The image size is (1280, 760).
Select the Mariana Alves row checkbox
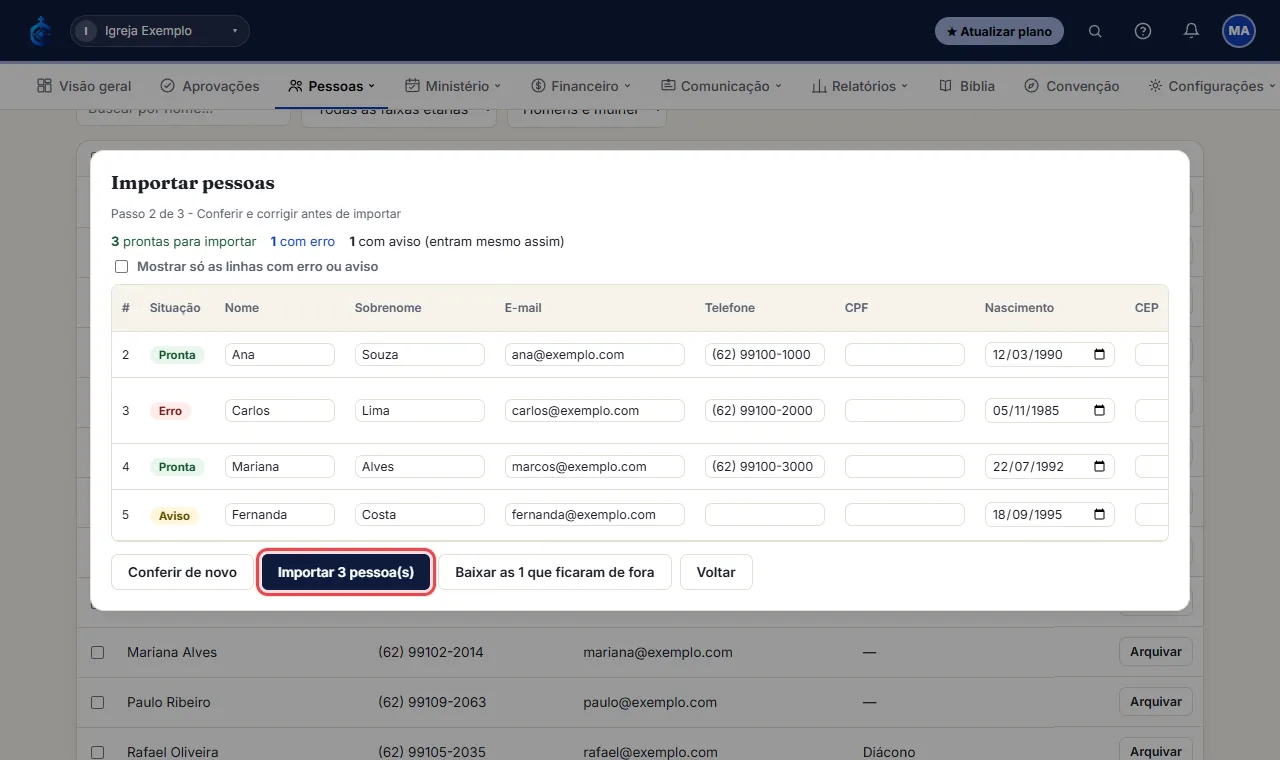98,652
